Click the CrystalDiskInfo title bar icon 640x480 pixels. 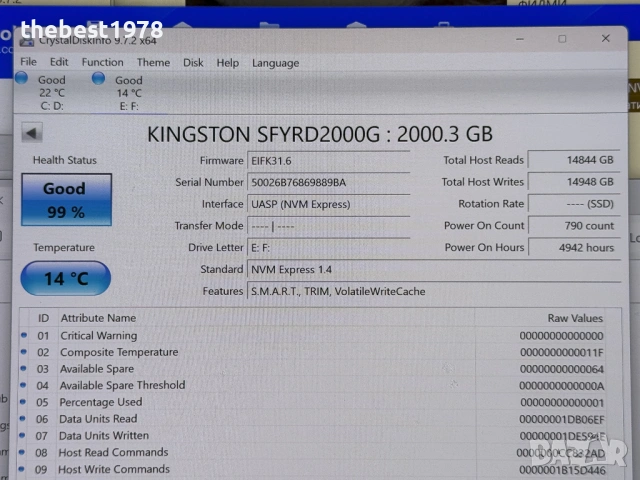point(27,41)
